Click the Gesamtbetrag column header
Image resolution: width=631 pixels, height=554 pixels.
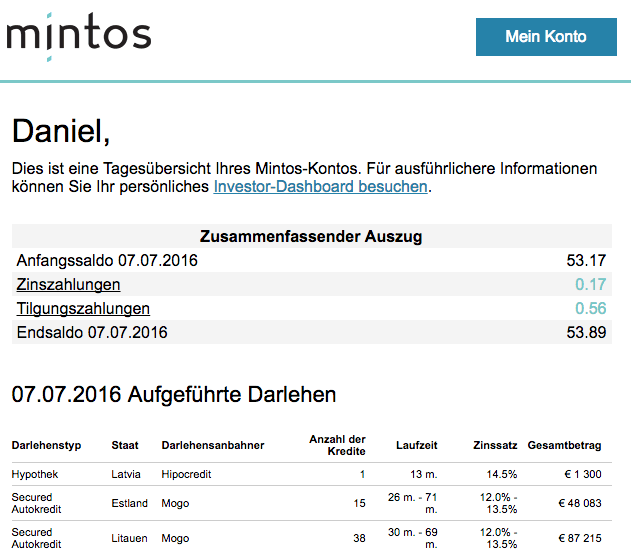[564, 445]
